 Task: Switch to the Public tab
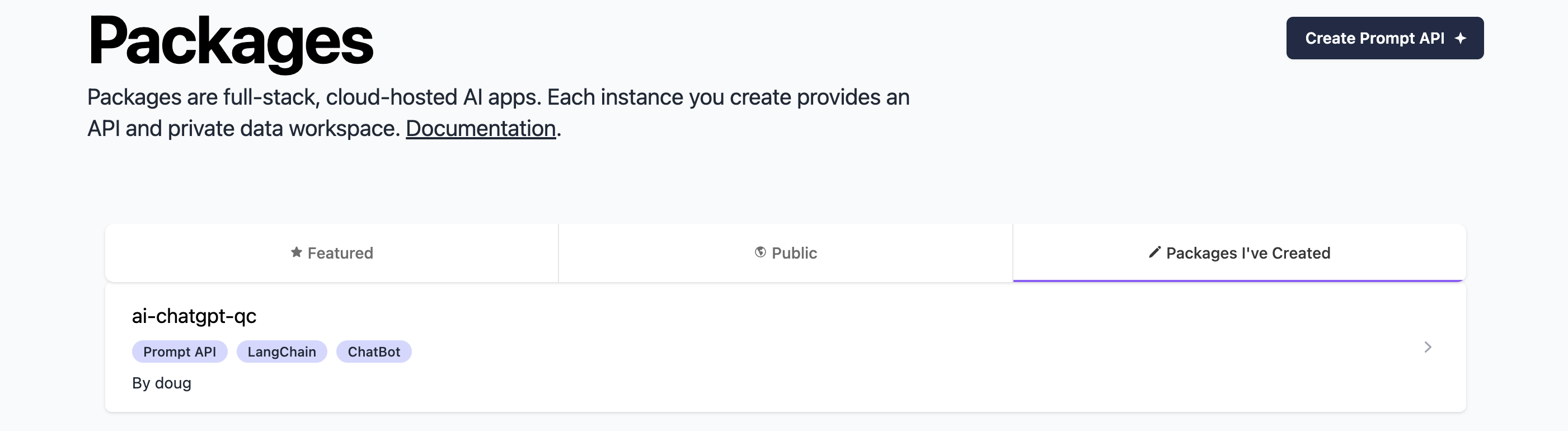coord(785,252)
